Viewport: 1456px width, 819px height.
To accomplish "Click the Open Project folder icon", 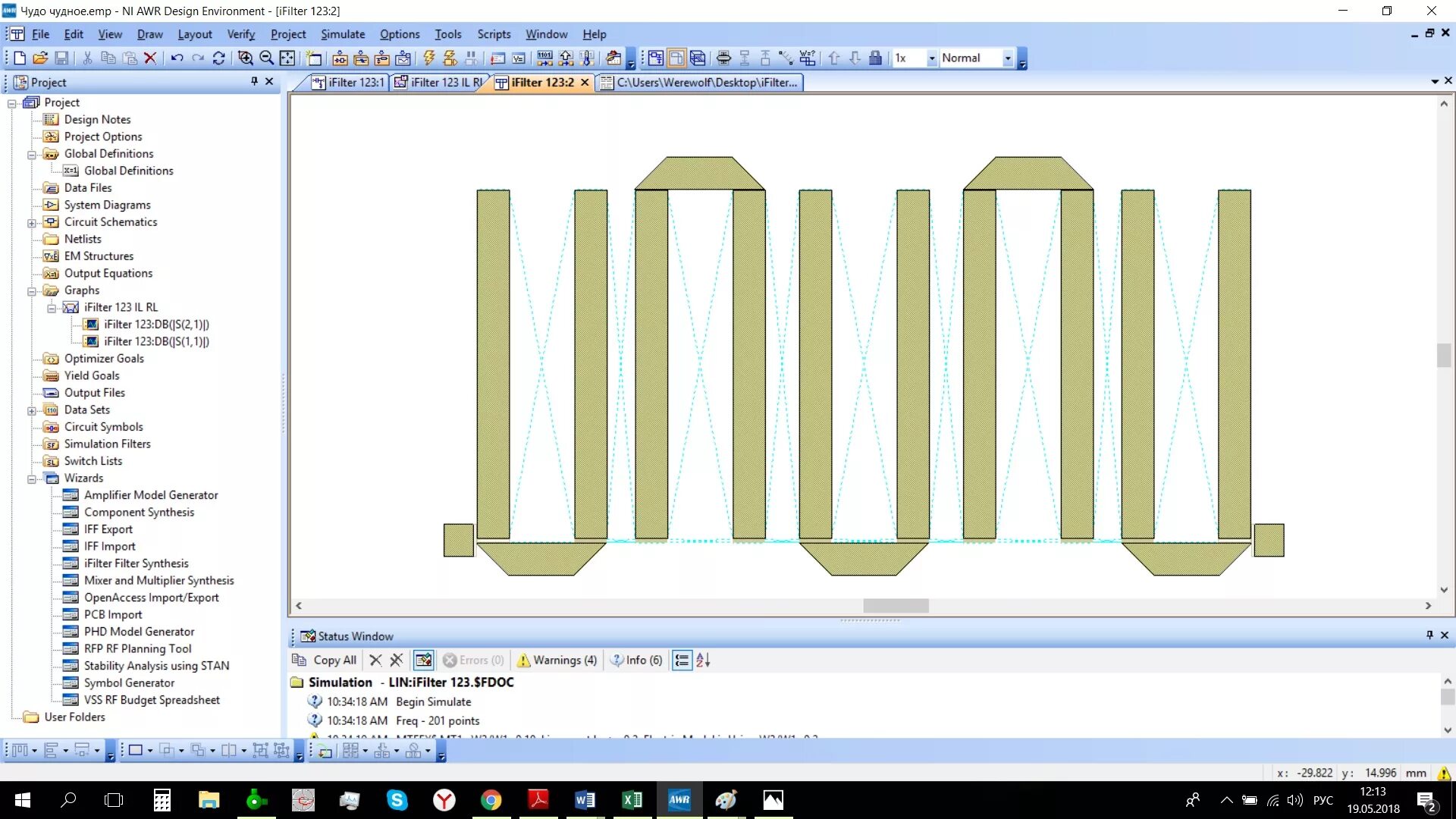I will point(40,58).
